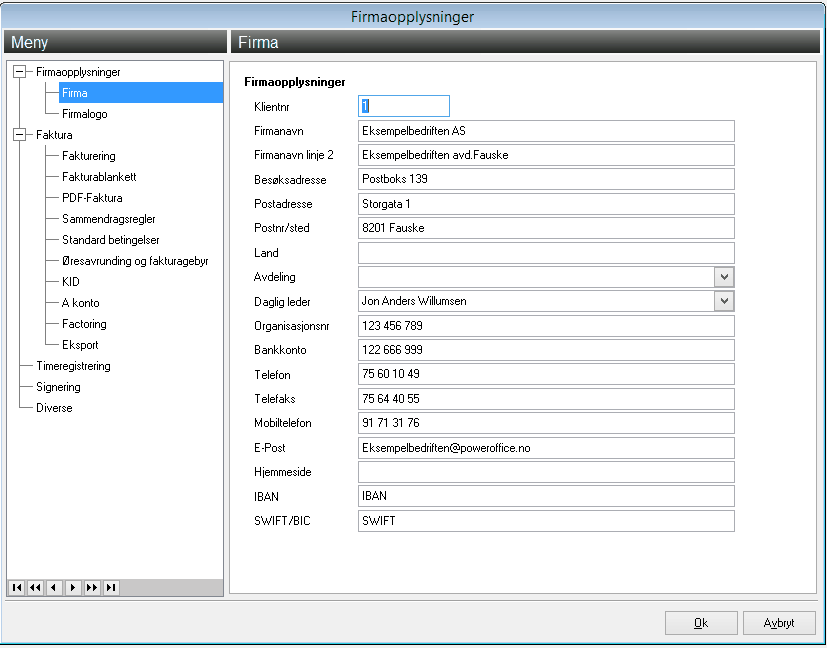Open Firmalogo in the menu tree
827x648 pixels.
(84, 114)
